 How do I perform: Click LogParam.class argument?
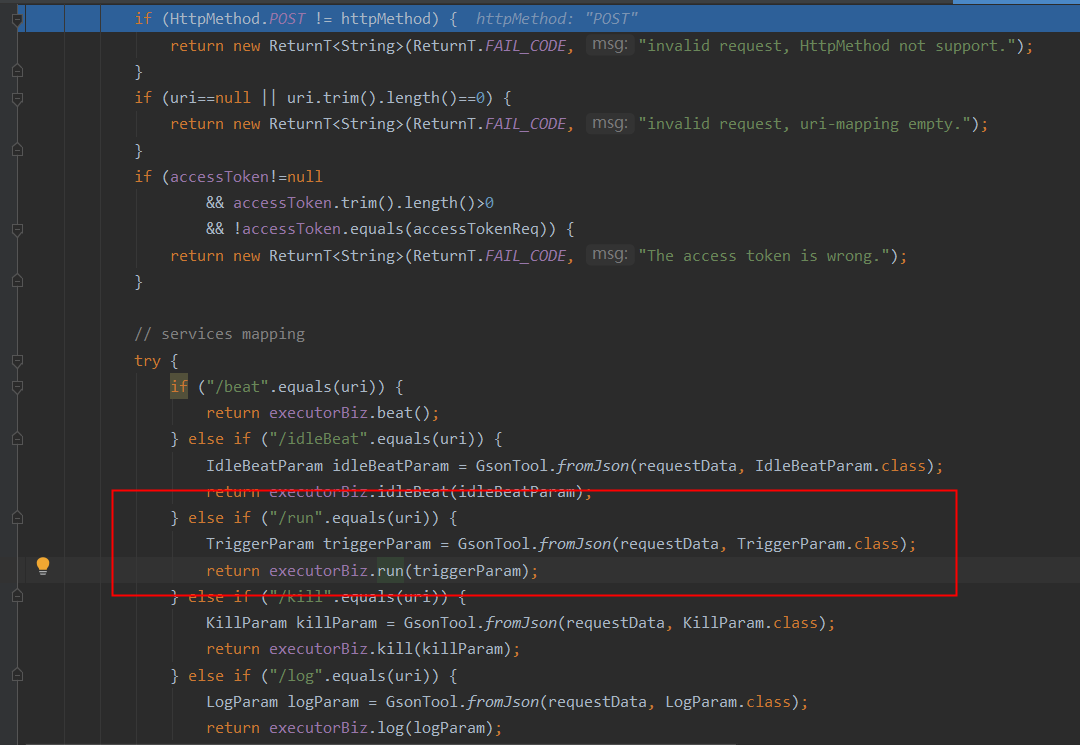pos(727,702)
